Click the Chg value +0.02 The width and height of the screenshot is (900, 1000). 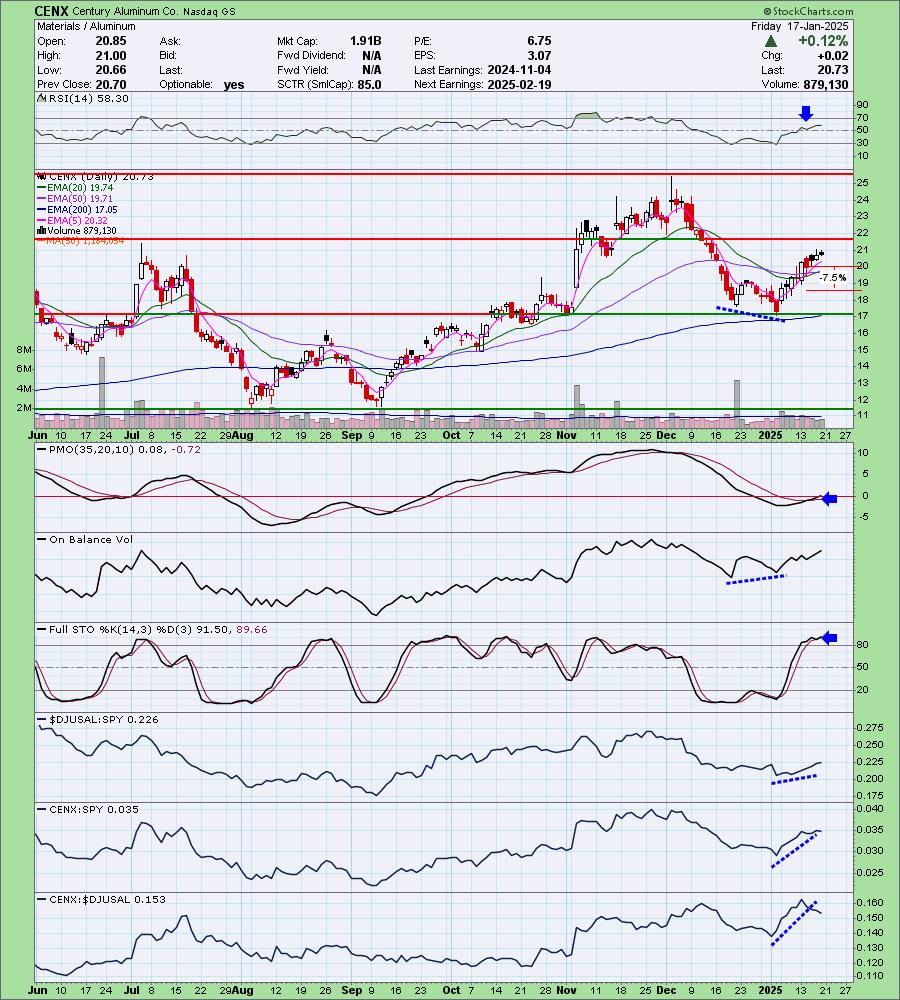(x=833, y=55)
